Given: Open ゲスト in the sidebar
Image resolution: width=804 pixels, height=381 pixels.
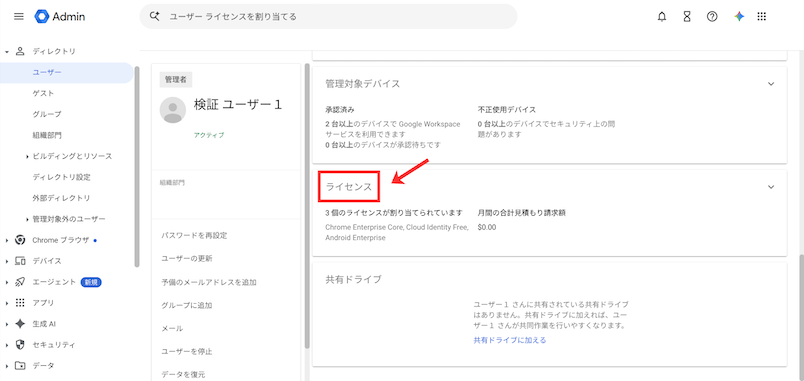Looking at the screenshot, I should coord(44,93).
